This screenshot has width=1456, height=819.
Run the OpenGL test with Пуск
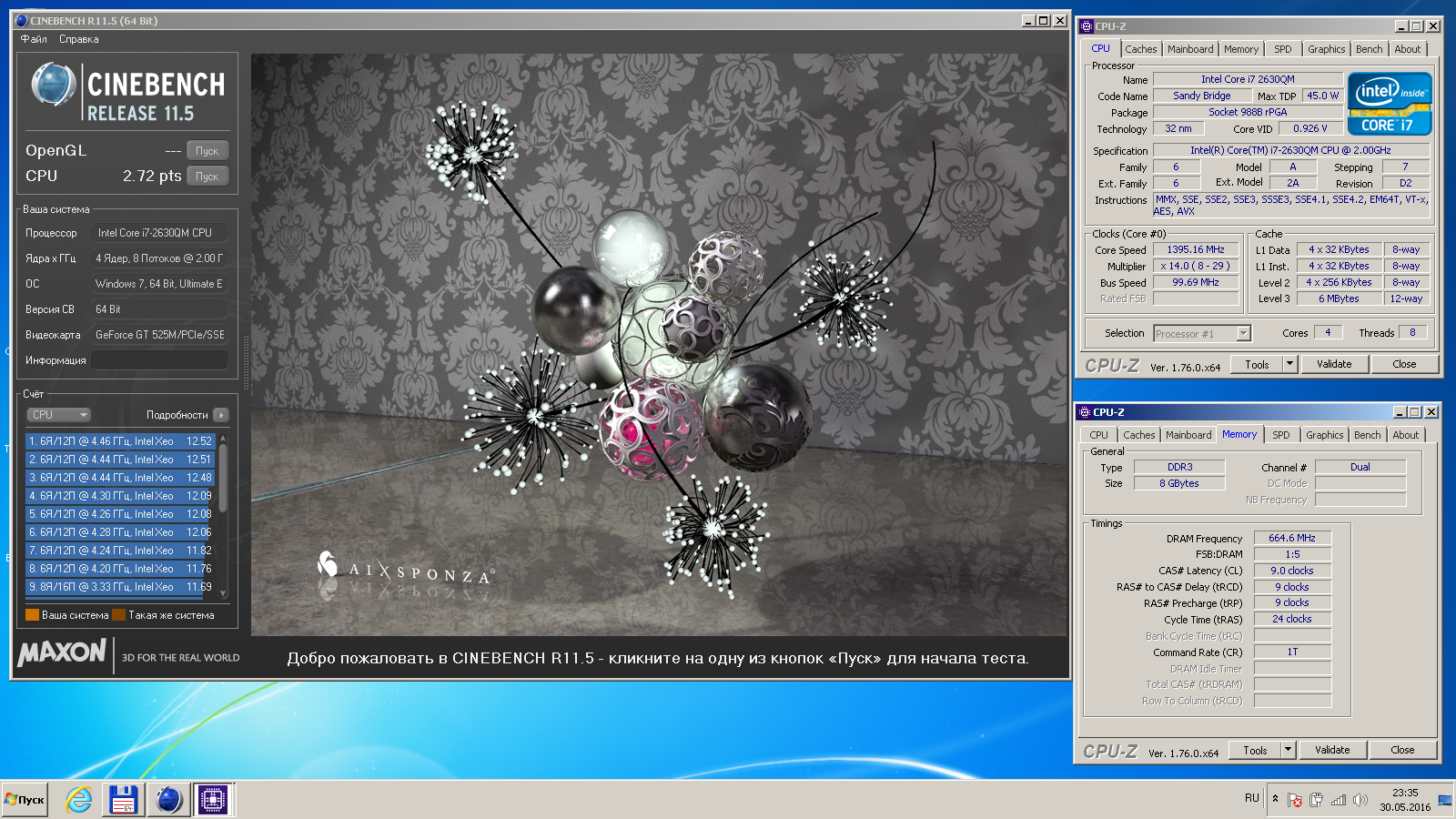[x=207, y=151]
